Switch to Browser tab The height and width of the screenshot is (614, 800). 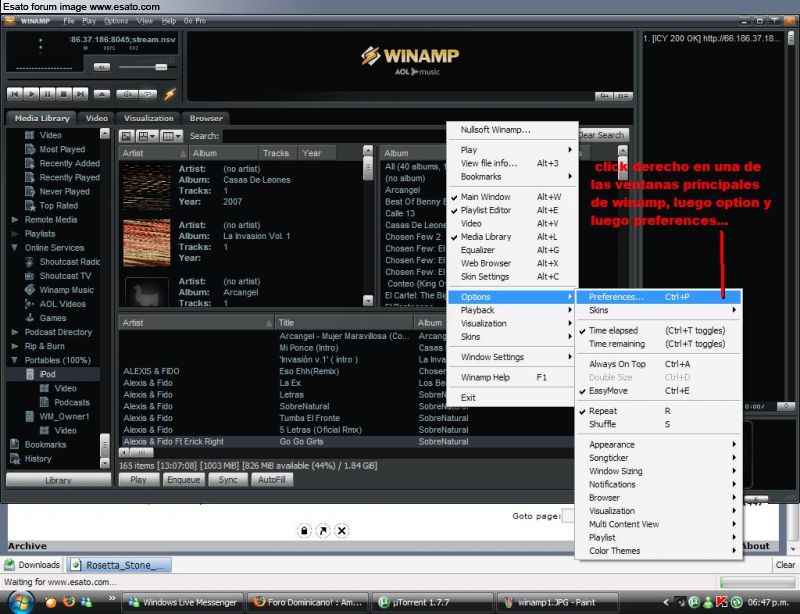[206, 118]
